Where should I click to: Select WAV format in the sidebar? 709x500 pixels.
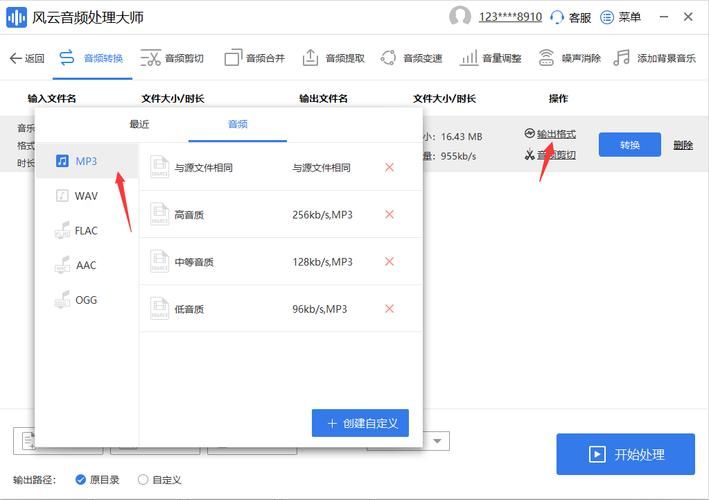[x=86, y=196]
